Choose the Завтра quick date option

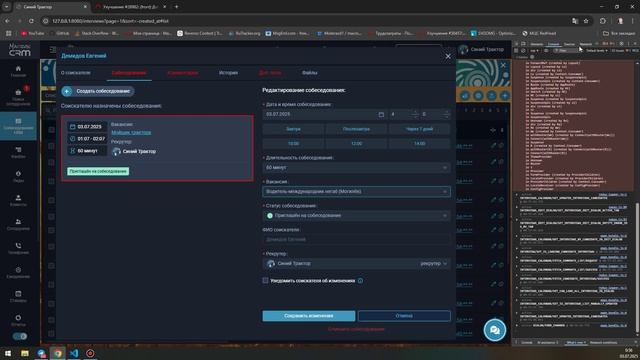(x=293, y=129)
